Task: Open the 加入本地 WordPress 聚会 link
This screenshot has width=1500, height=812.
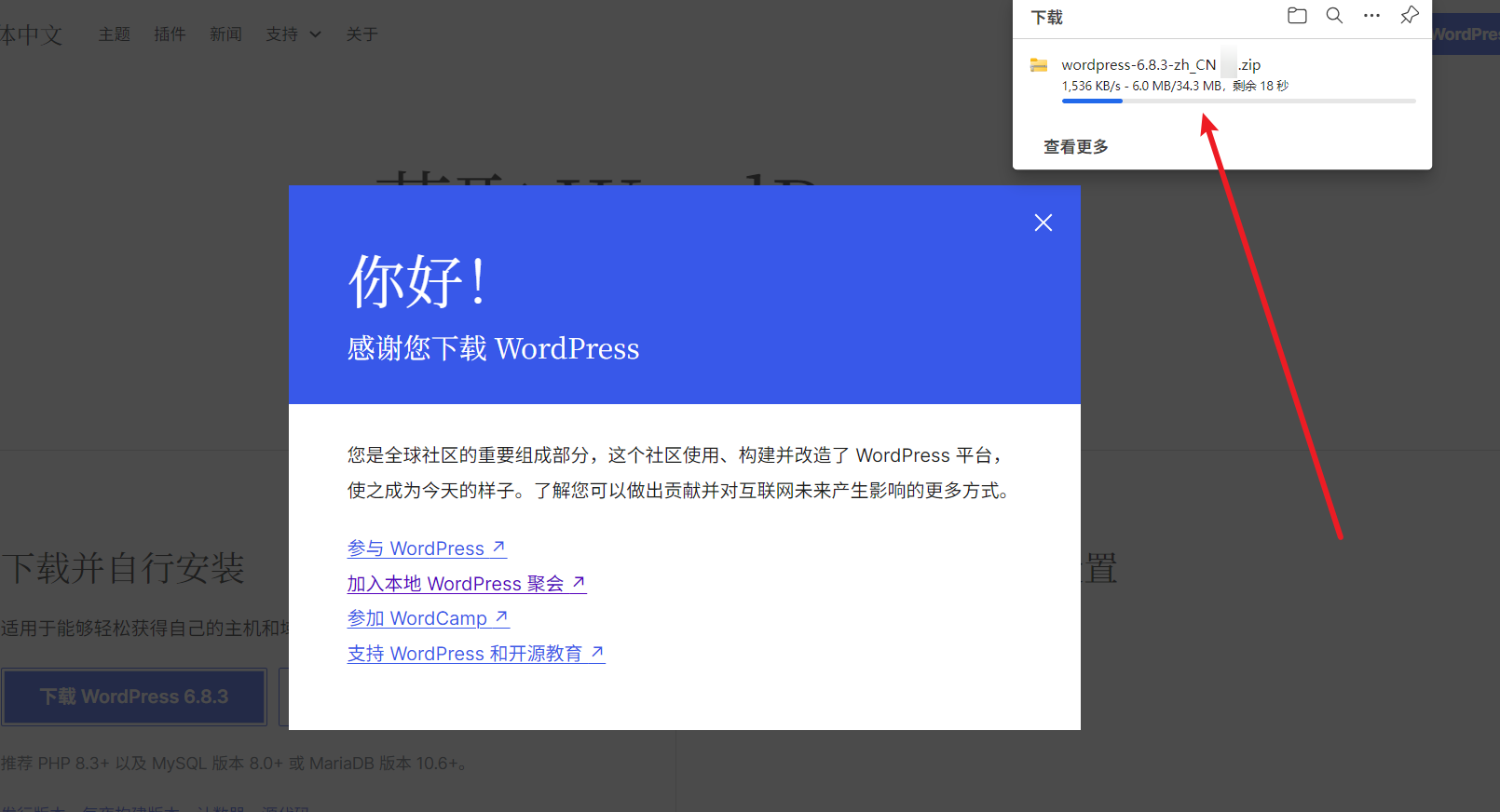Action: coord(467,584)
